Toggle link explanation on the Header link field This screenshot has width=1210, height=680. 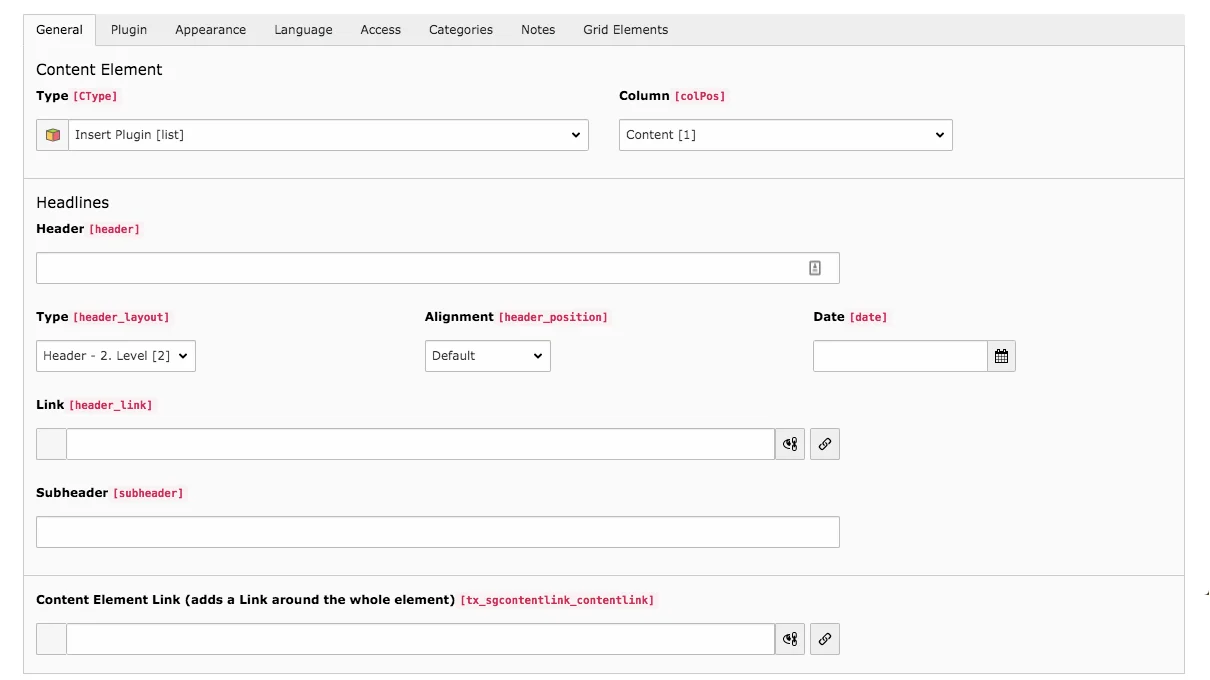point(789,443)
